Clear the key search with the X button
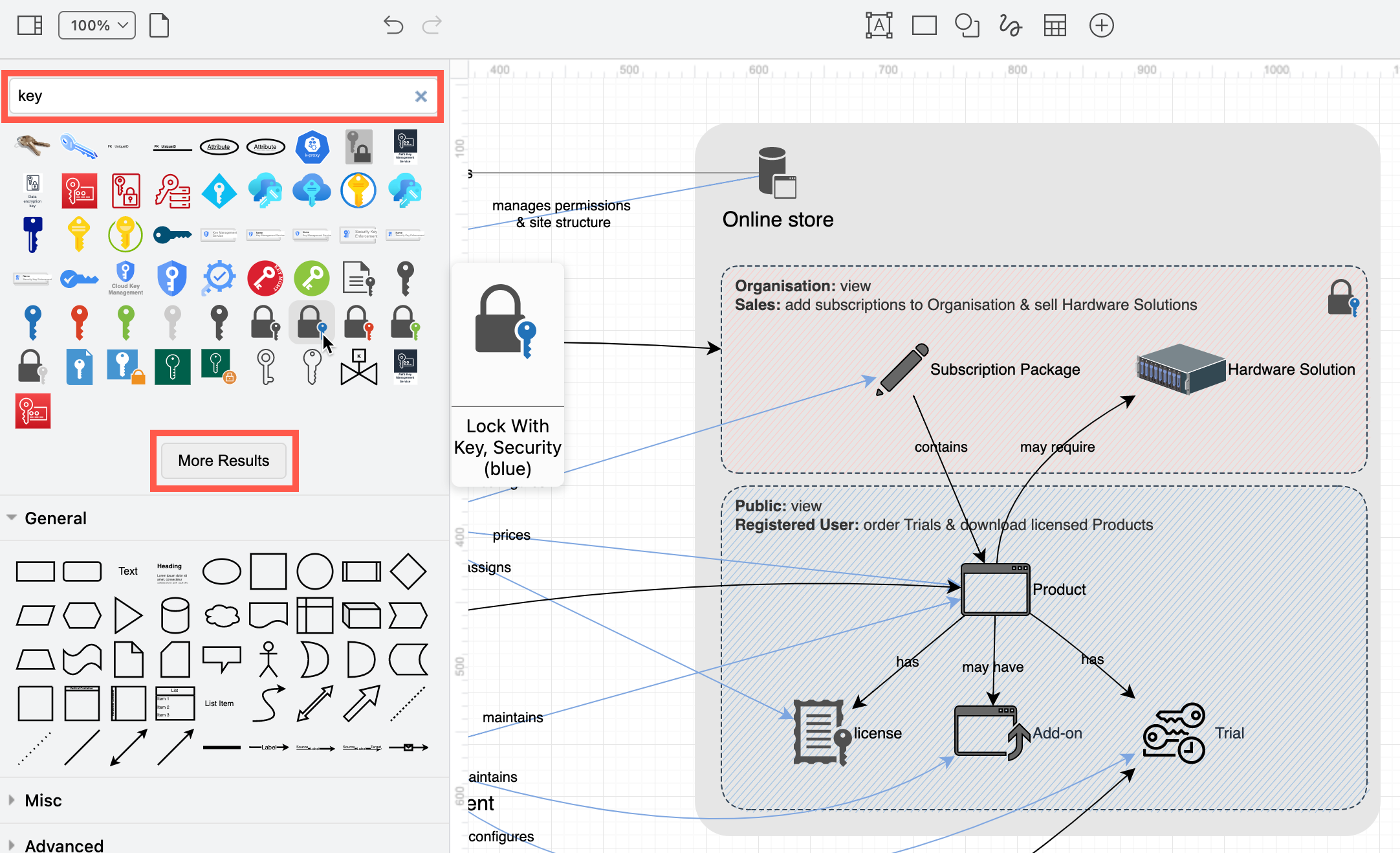This screenshot has height=853, width=1400. point(421,96)
